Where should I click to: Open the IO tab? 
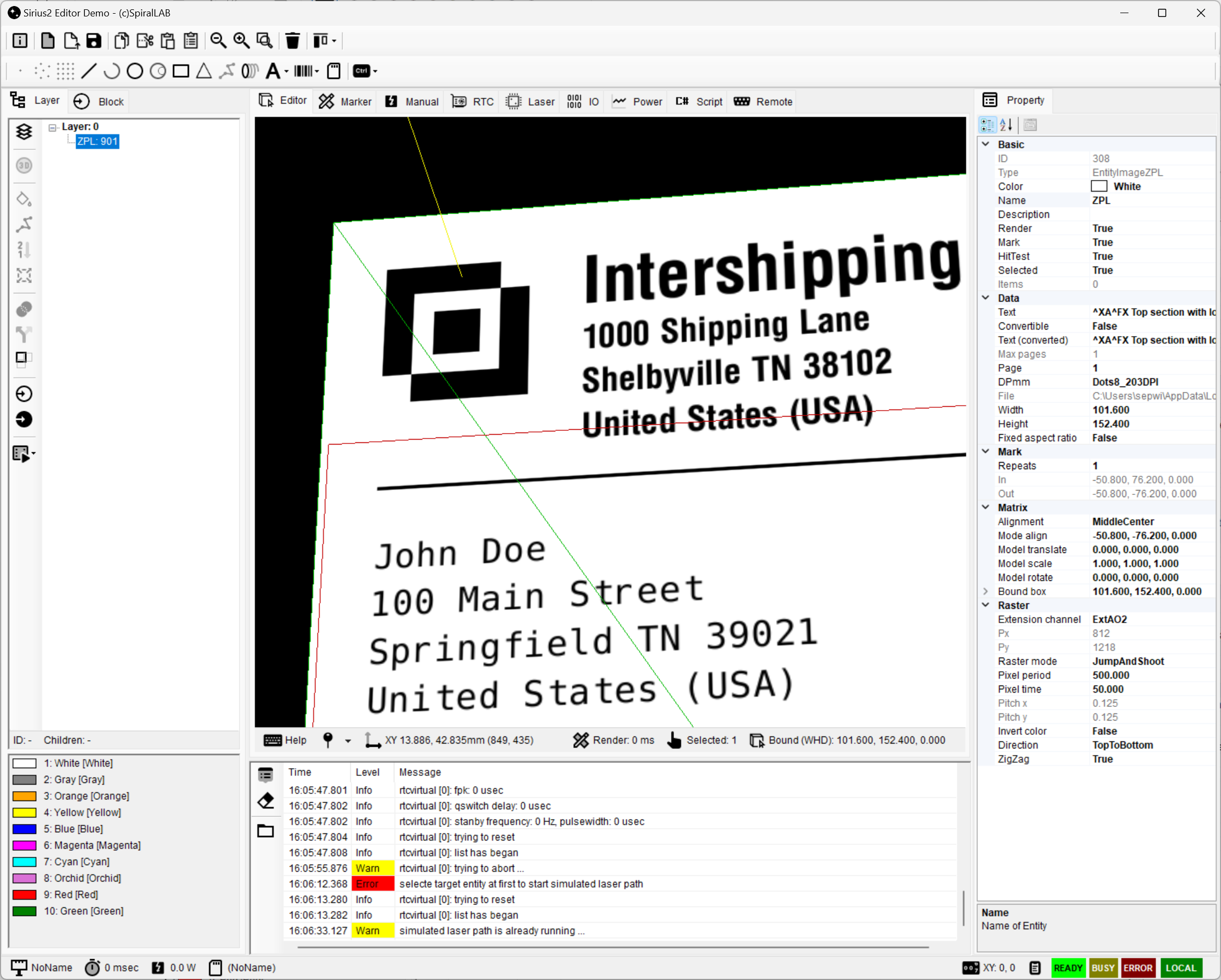[x=583, y=102]
